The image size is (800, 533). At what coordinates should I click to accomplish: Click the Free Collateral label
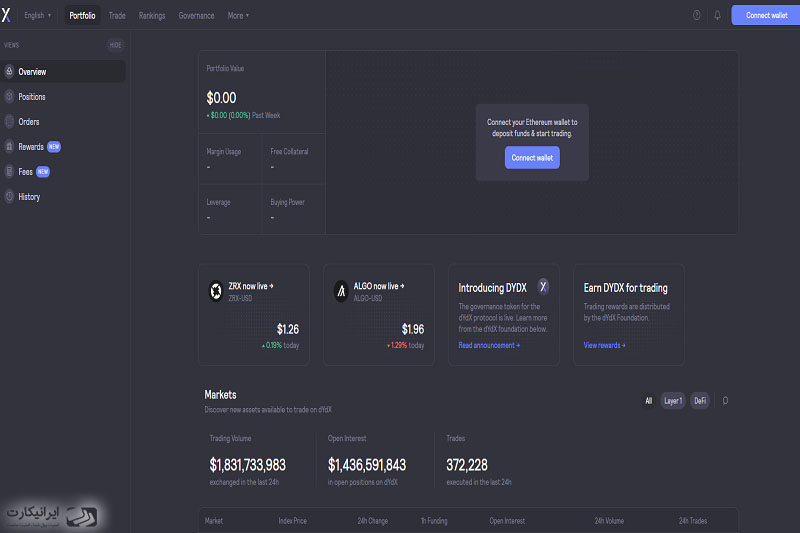click(x=289, y=151)
